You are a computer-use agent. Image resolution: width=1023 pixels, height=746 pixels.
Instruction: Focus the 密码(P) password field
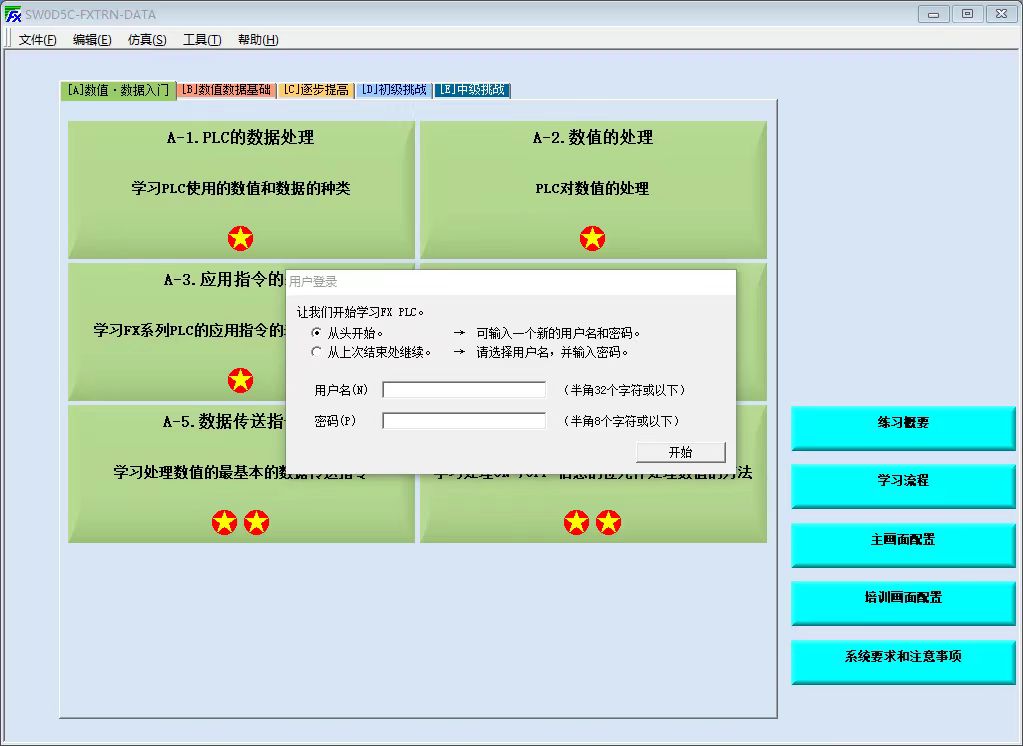pyautogui.click(x=464, y=421)
